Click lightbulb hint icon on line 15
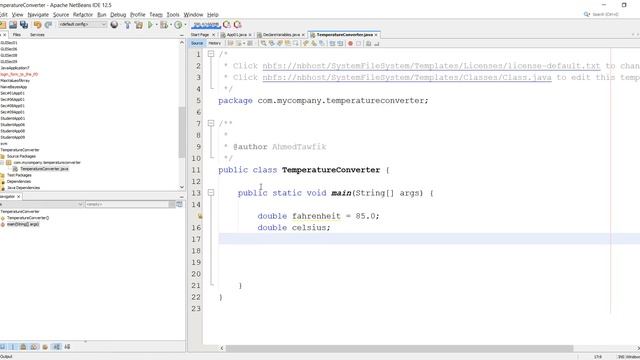Image resolution: width=640 pixels, height=360 pixels. click(200, 216)
